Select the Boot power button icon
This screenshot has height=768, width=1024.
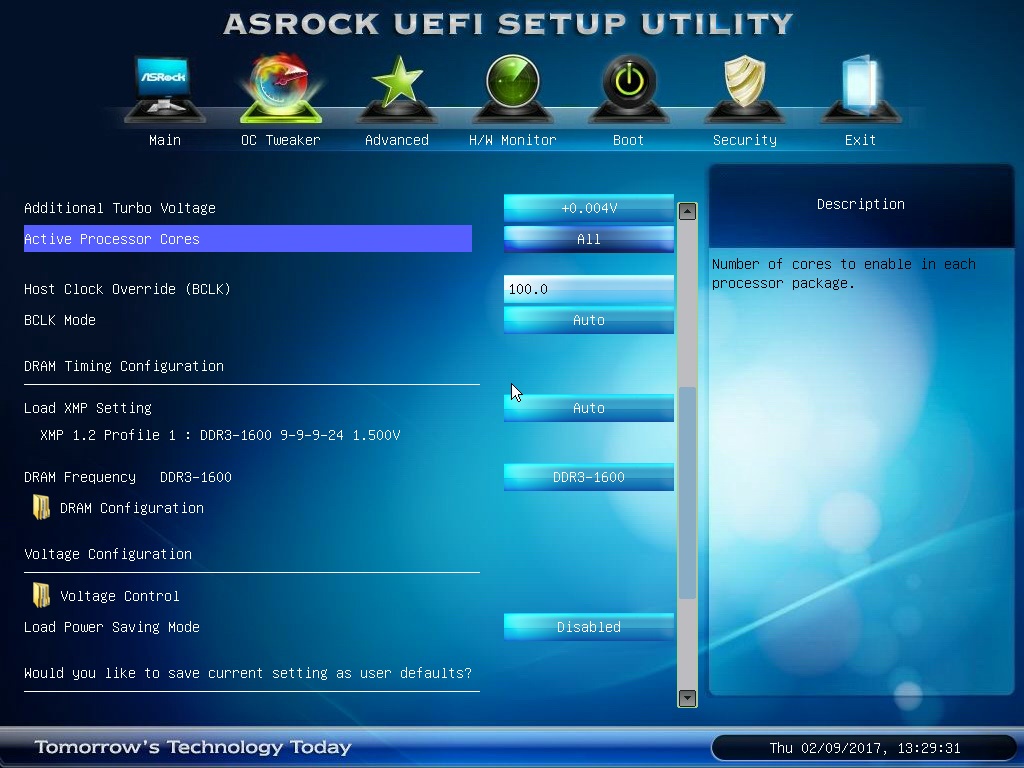[628, 89]
